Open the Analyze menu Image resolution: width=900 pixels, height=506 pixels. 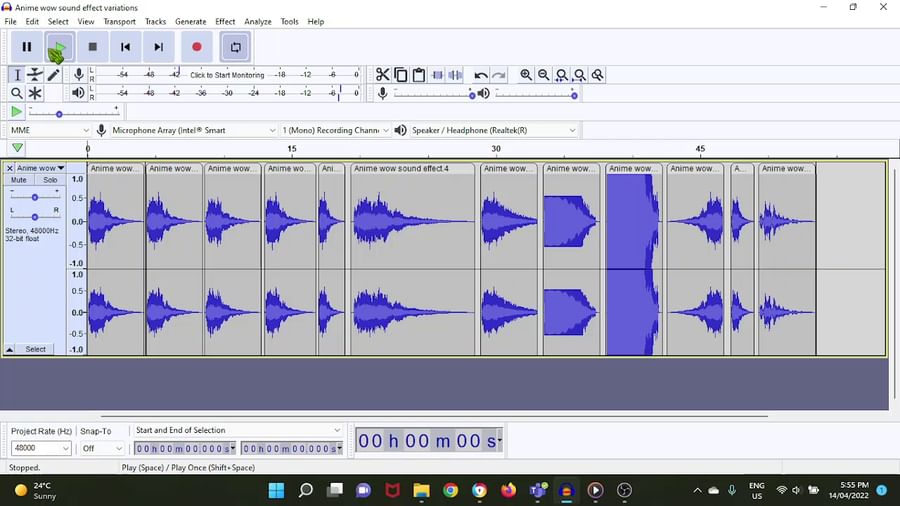click(x=258, y=21)
